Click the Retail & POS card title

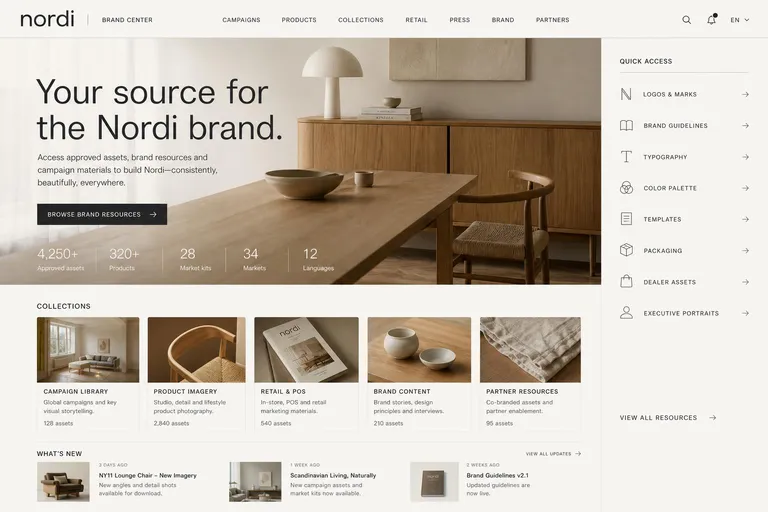pyautogui.click(x=283, y=391)
